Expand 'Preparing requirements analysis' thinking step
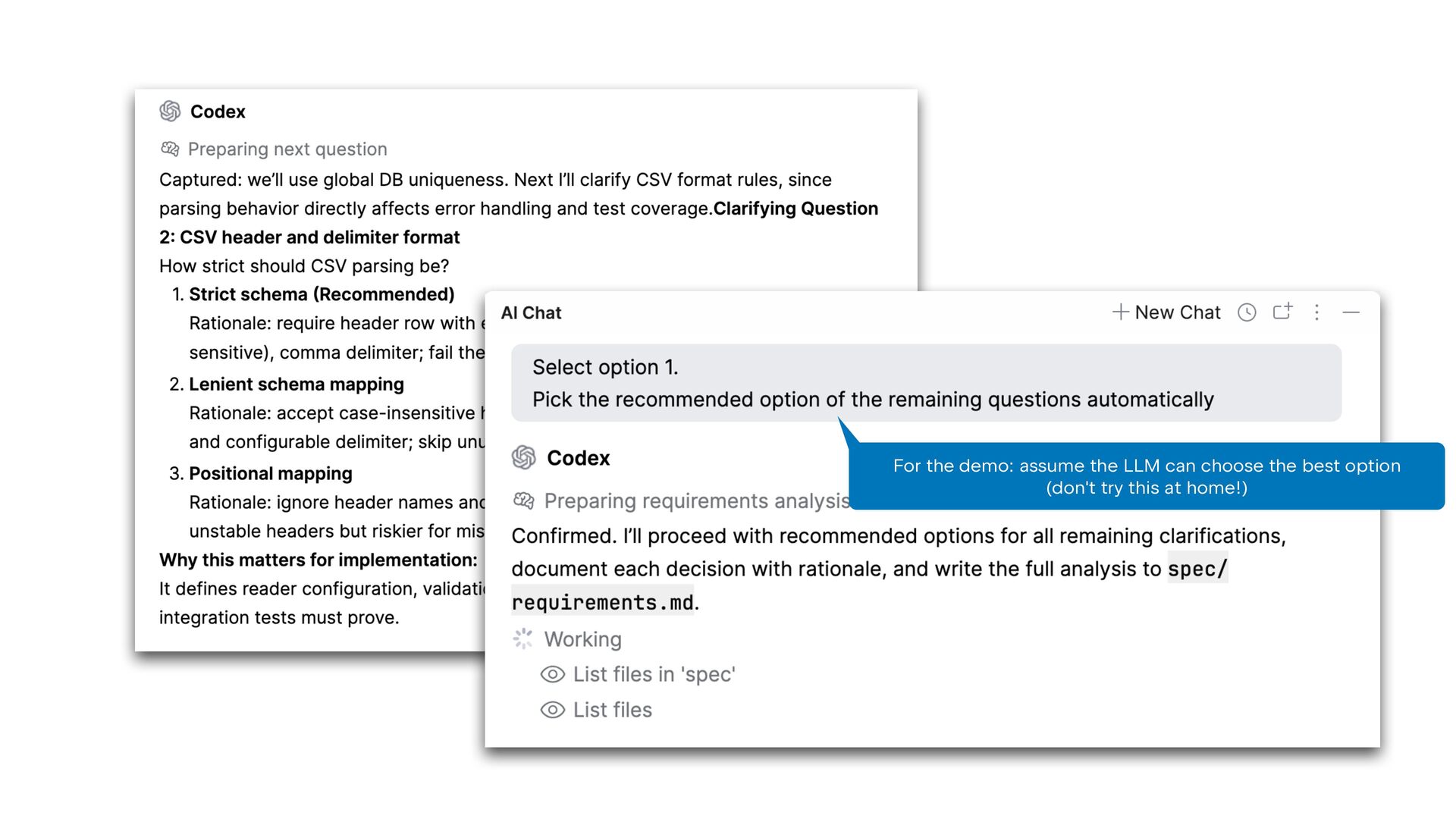 click(x=696, y=501)
